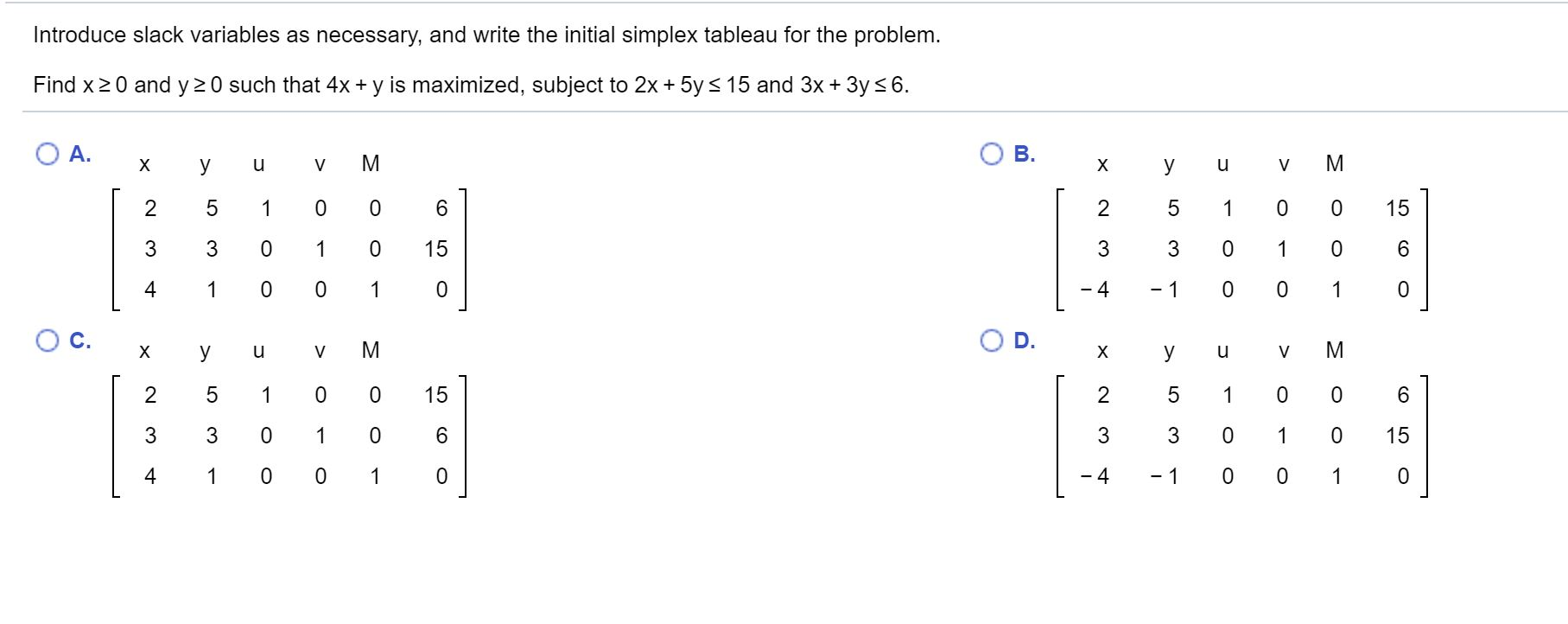Screen dimensions: 1568x624
Task: Click the bold label A next to its radio button
Action: 79,154
